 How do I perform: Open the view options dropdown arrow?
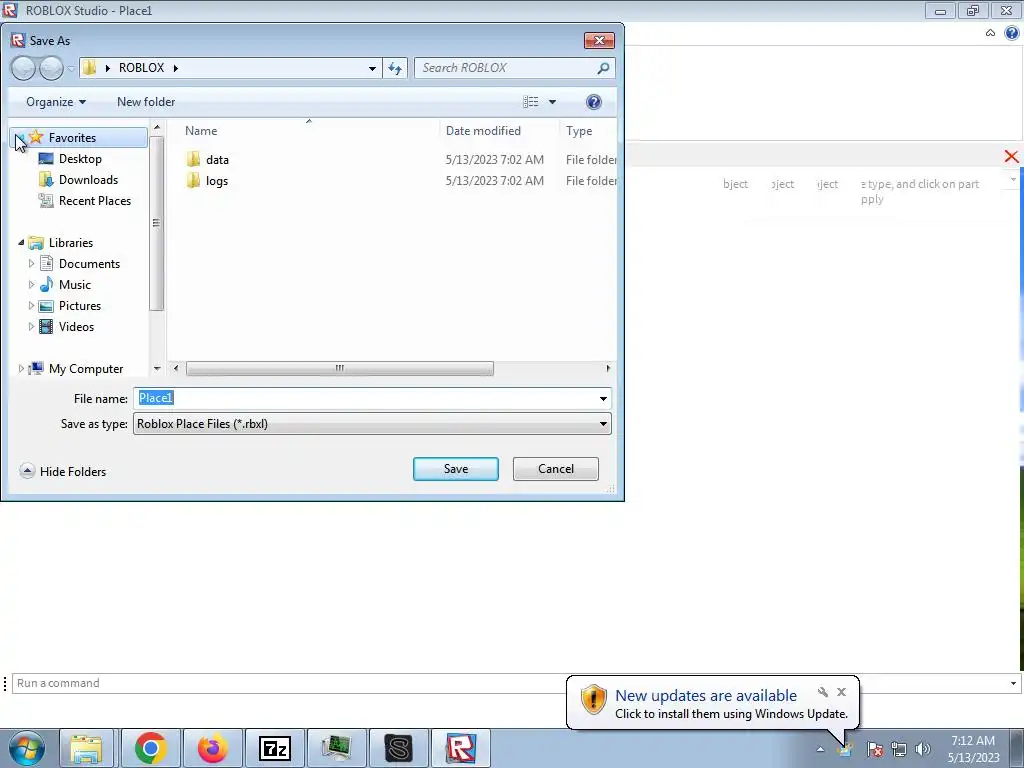click(552, 102)
